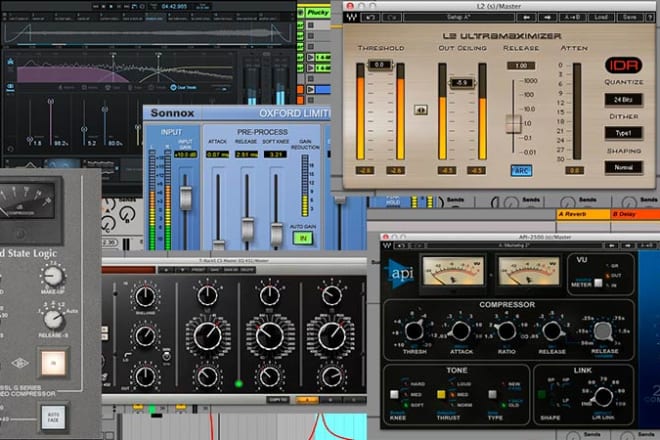Click Save in the L2 toolbar

click(629, 17)
